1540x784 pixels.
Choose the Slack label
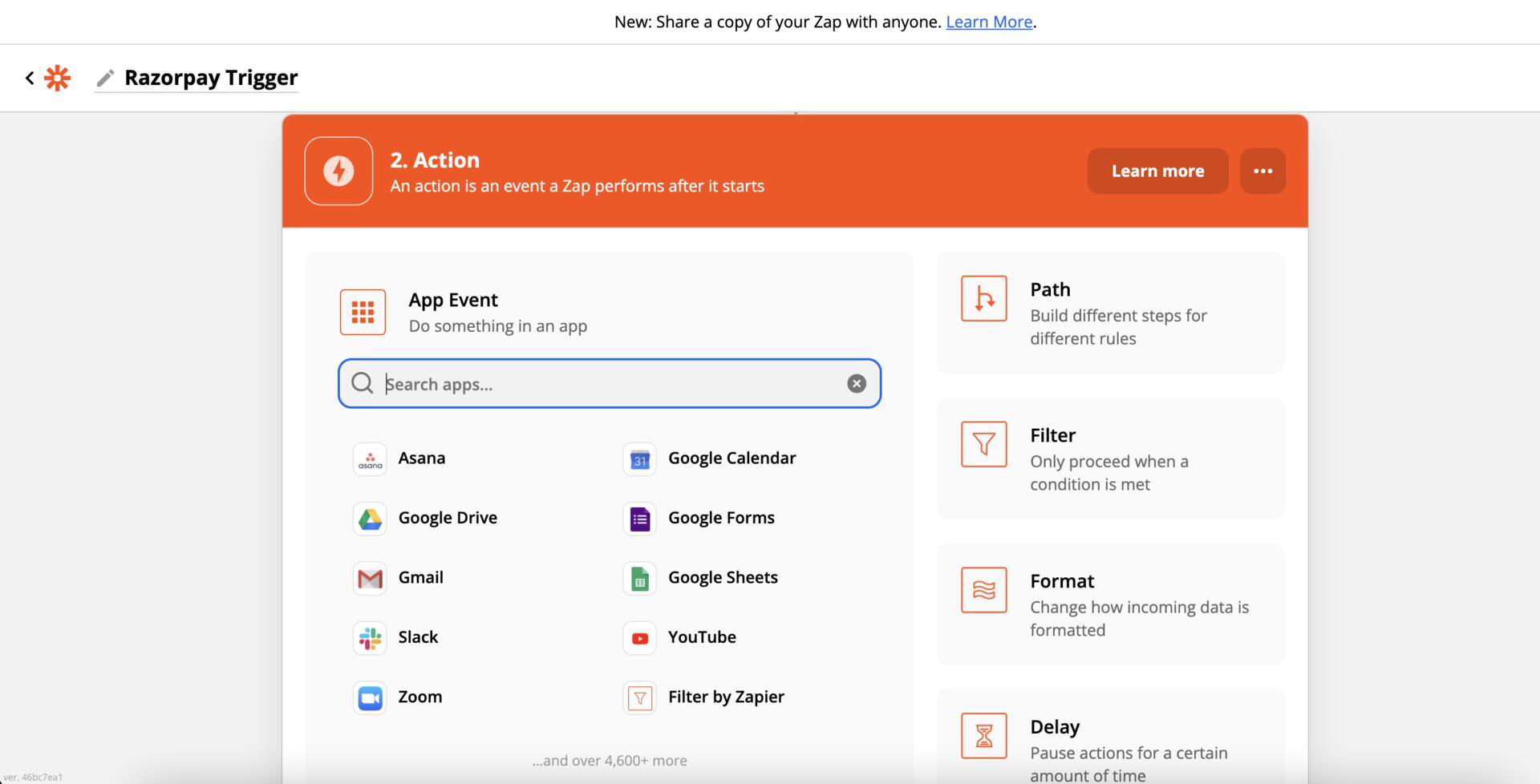pos(418,636)
